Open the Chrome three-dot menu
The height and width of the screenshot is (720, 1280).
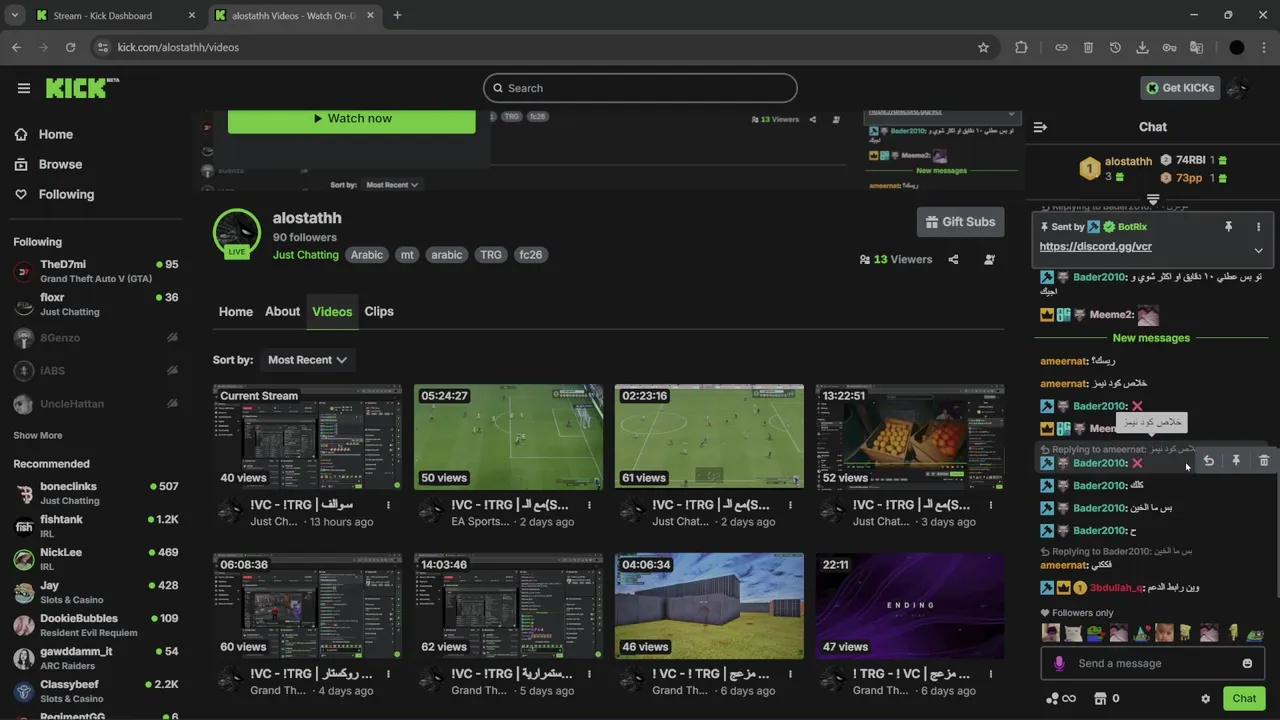(1265, 47)
